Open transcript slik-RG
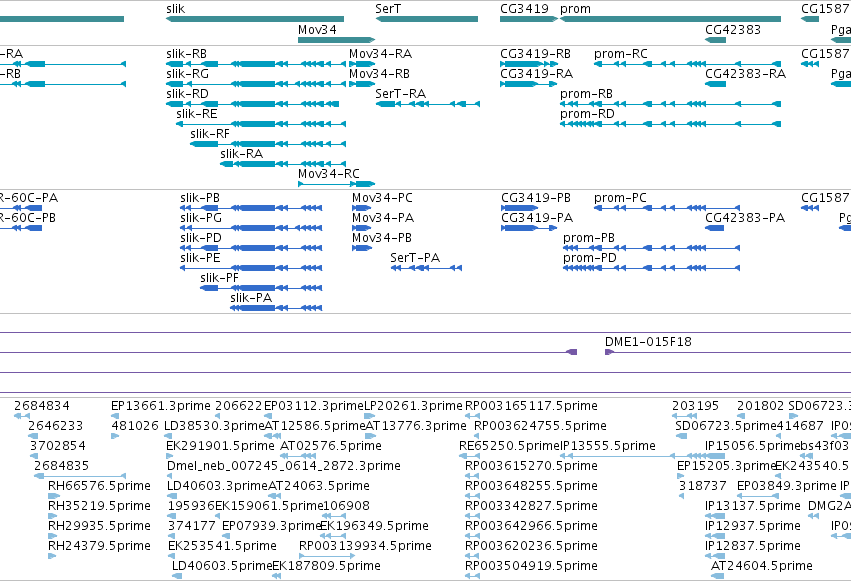Viewport: 851px width, 581px height. (187, 74)
